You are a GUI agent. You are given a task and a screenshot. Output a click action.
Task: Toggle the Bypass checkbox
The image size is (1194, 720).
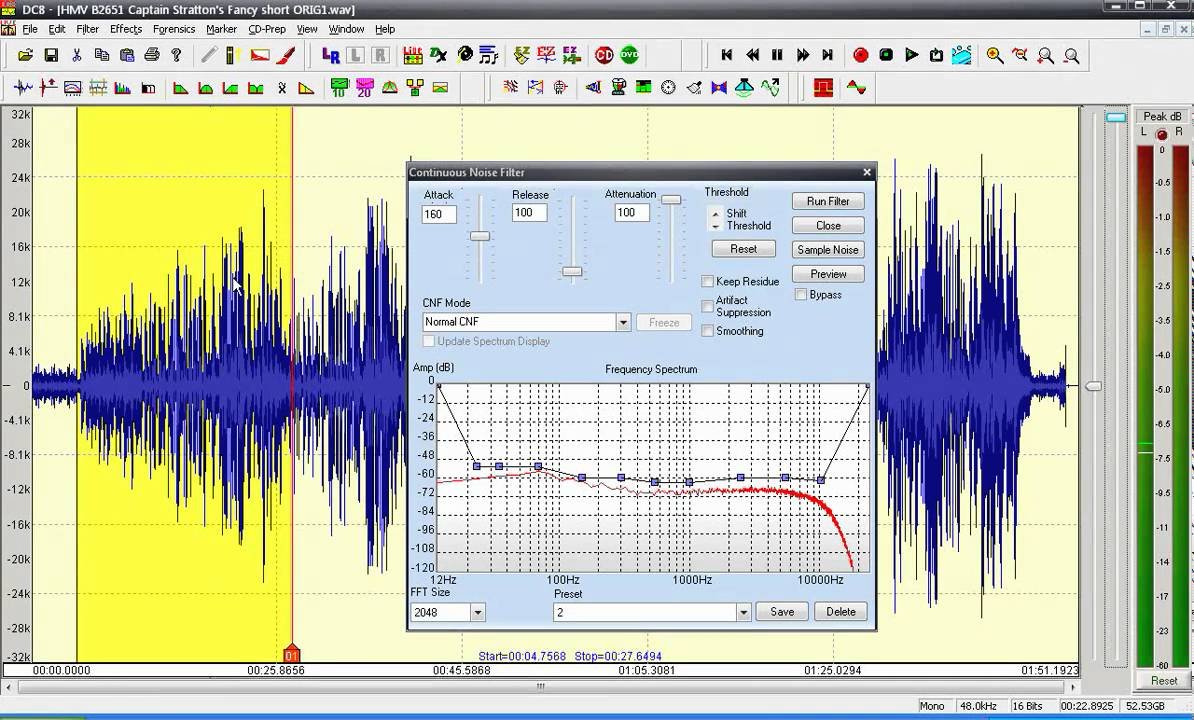(x=801, y=295)
